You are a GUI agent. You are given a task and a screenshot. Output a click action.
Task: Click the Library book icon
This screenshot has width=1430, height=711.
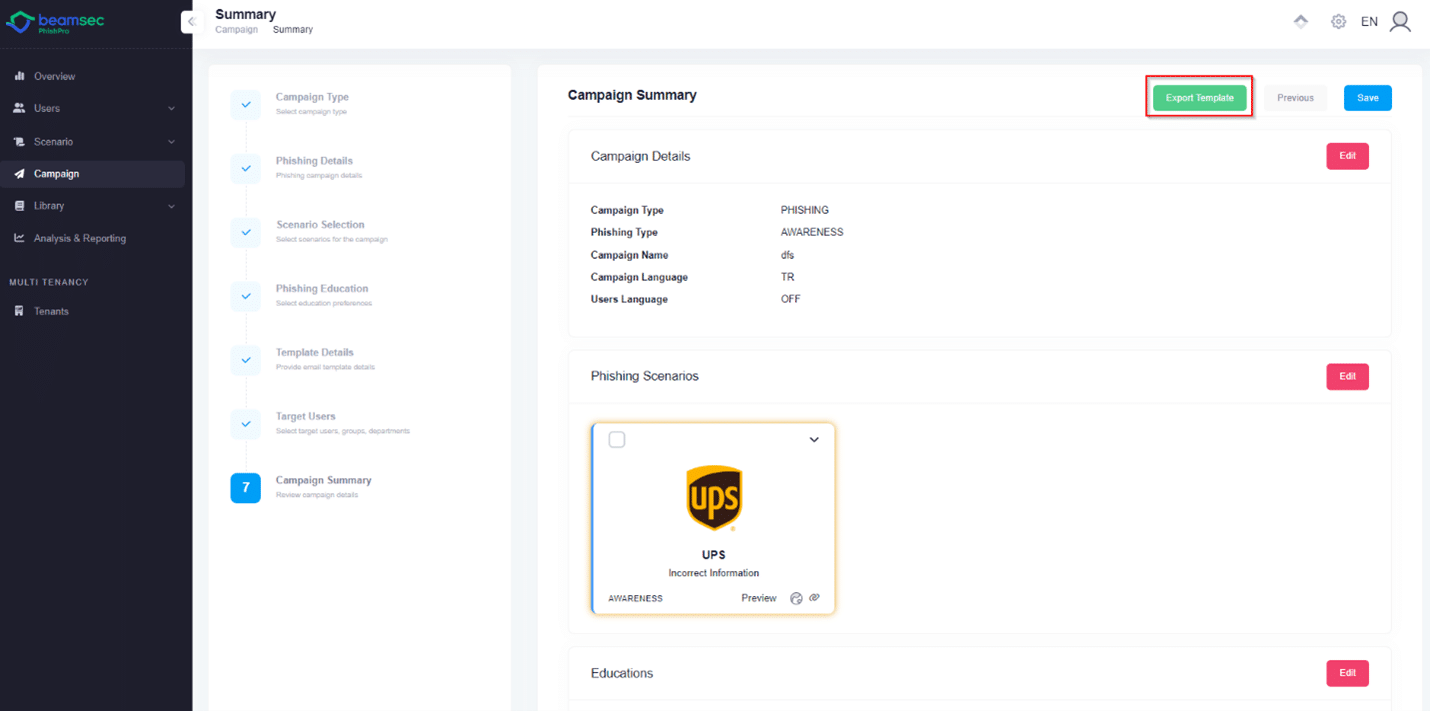[19, 206]
